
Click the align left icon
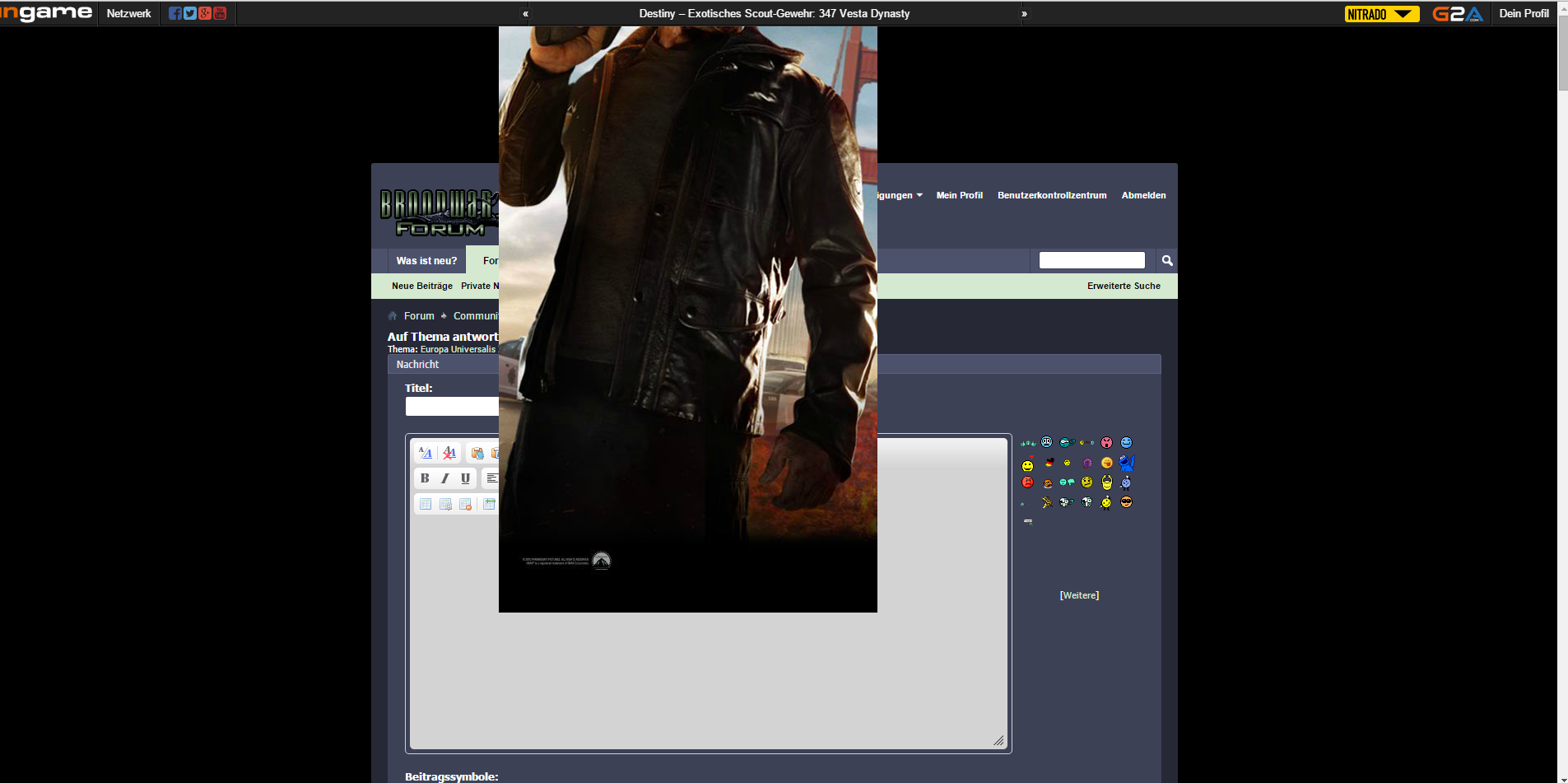click(491, 478)
